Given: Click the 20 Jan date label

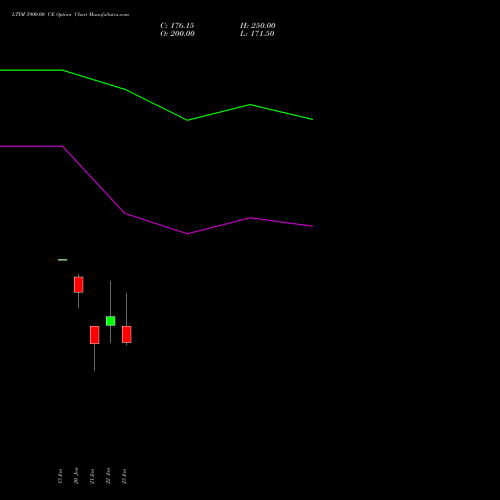Looking at the screenshot, I should [x=76, y=476].
